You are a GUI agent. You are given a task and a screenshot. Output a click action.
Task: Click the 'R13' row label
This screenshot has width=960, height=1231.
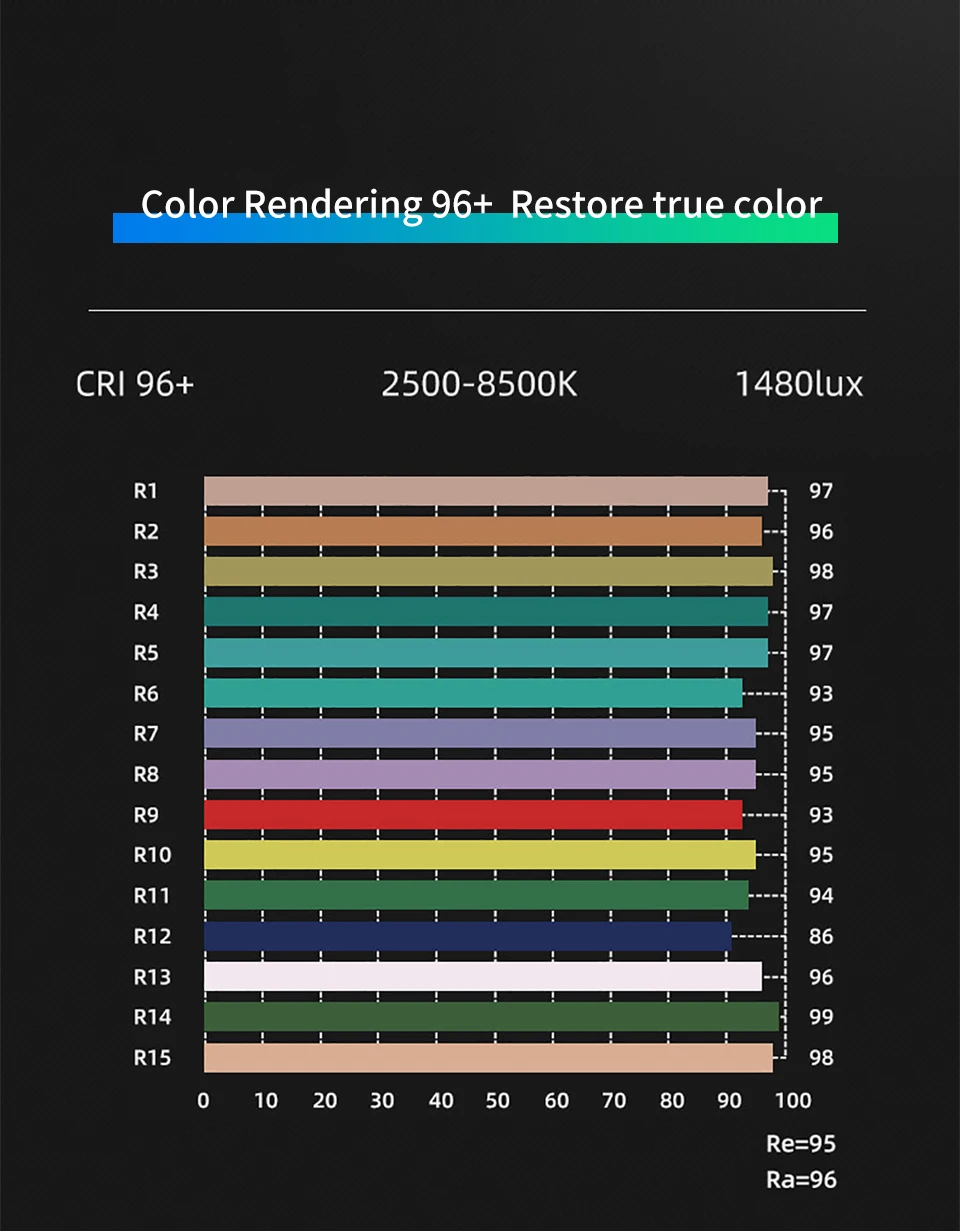[152, 976]
